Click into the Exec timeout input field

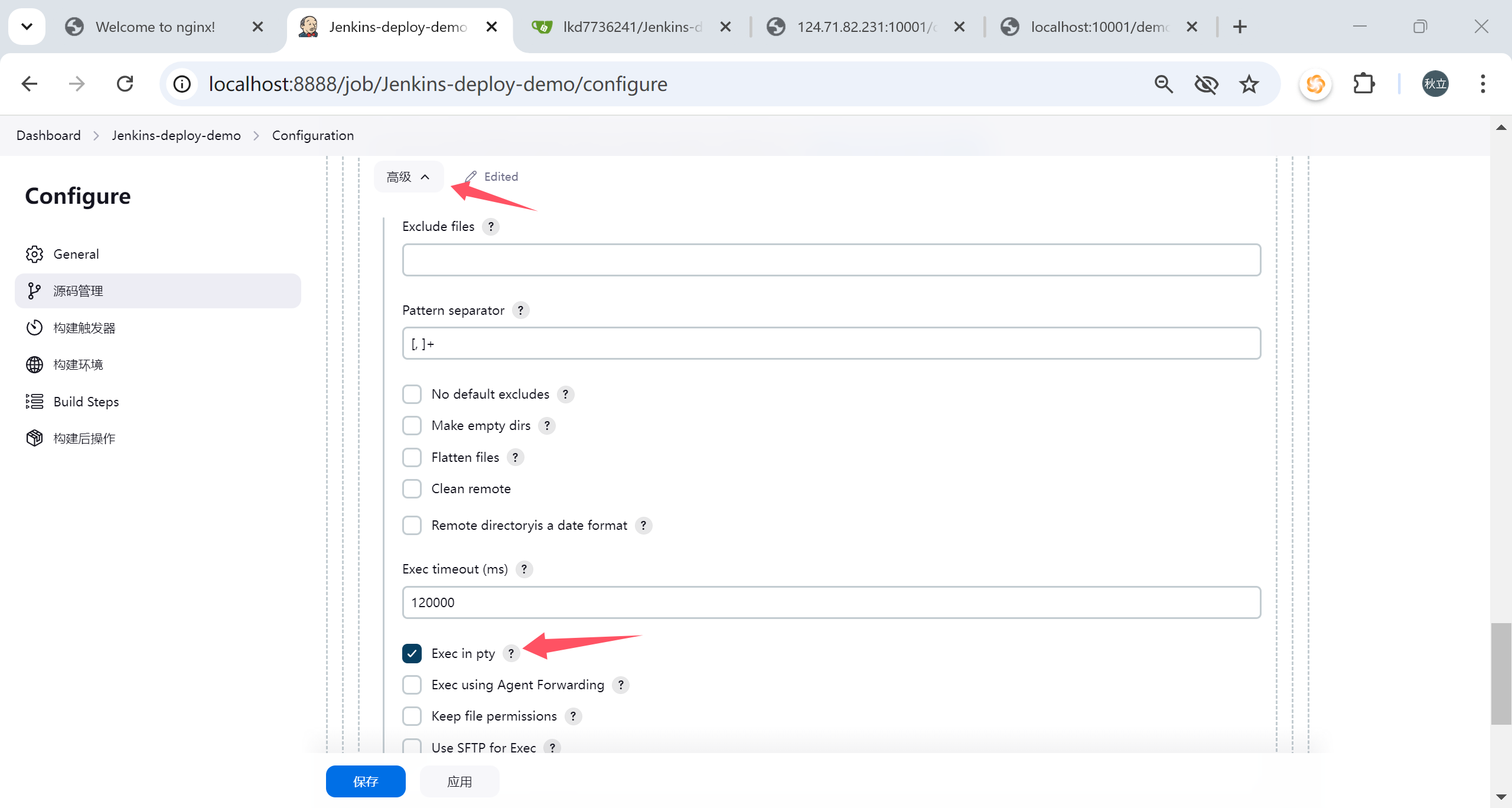point(831,602)
